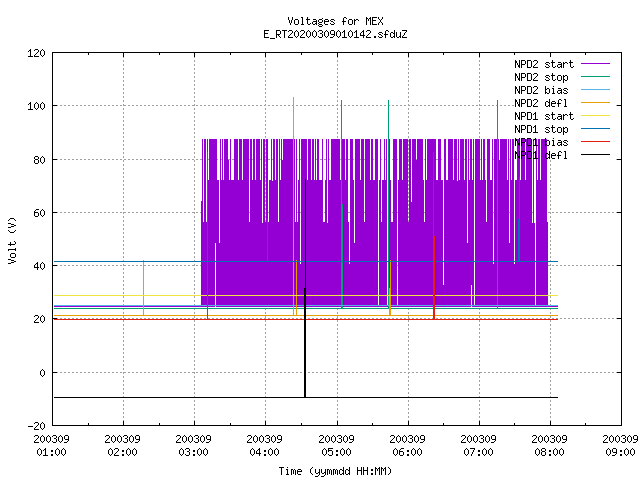Click the blue NPD1 stop legend line
This screenshot has width=640, height=480.
coord(595,129)
